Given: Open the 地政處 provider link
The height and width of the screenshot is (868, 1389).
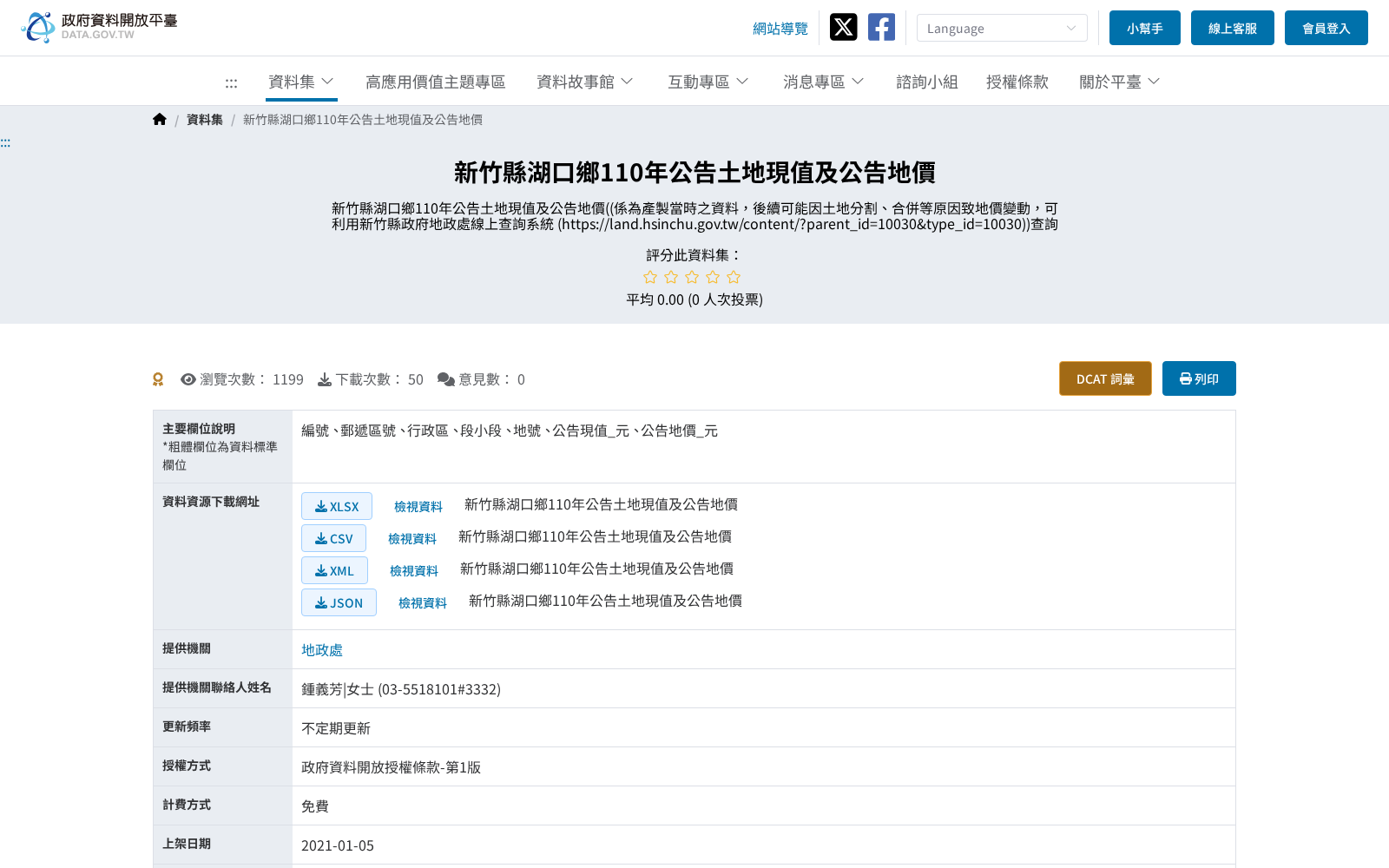Looking at the screenshot, I should 322,650.
